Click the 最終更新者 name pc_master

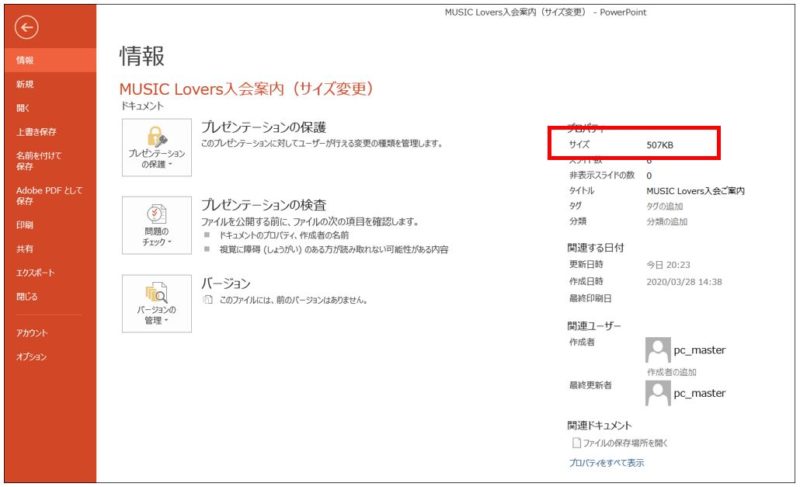click(699, 394)
